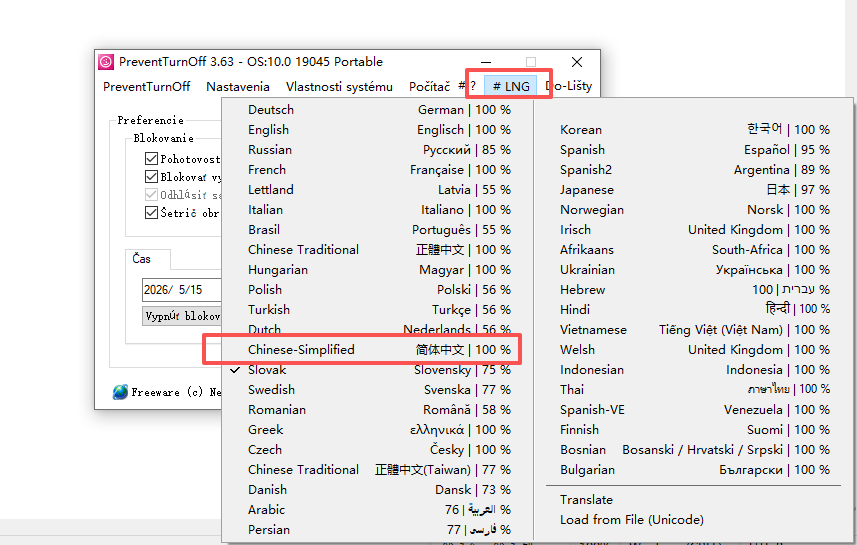
Task: Switch to Swedish language
Action: point(377,389)
